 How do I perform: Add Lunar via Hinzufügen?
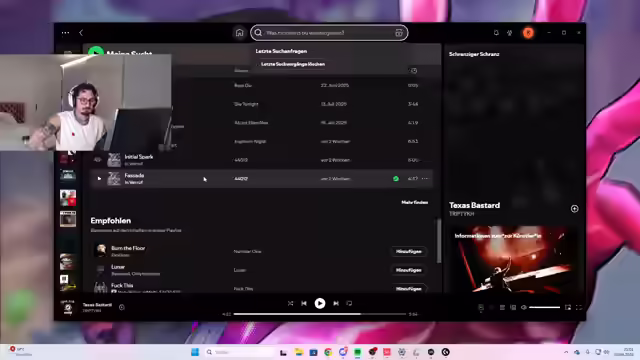(x=409, y=270)
